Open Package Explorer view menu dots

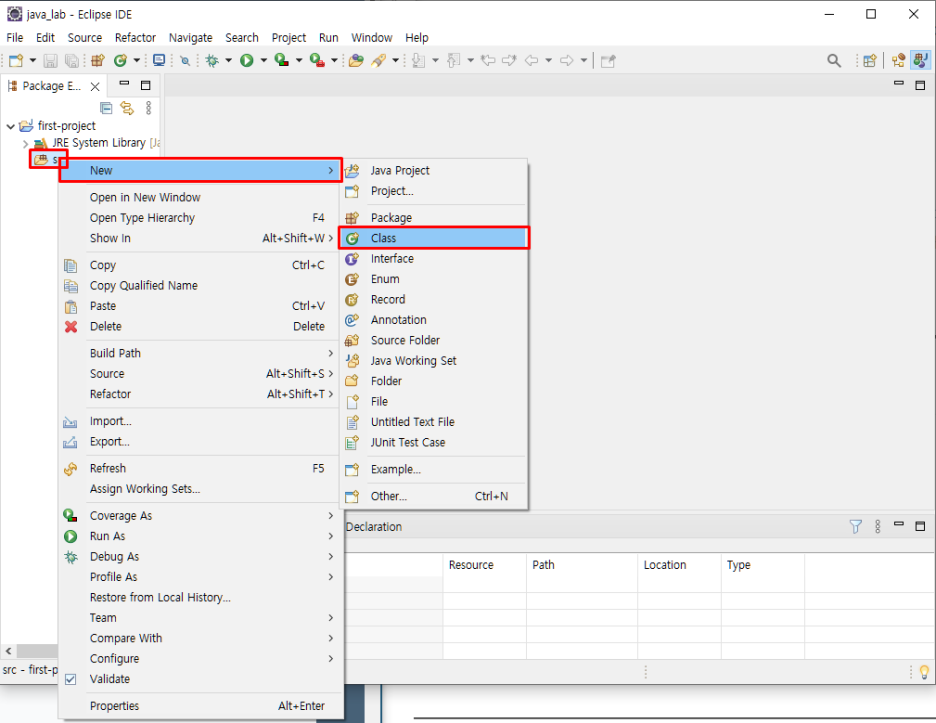(x=149, y=108)
